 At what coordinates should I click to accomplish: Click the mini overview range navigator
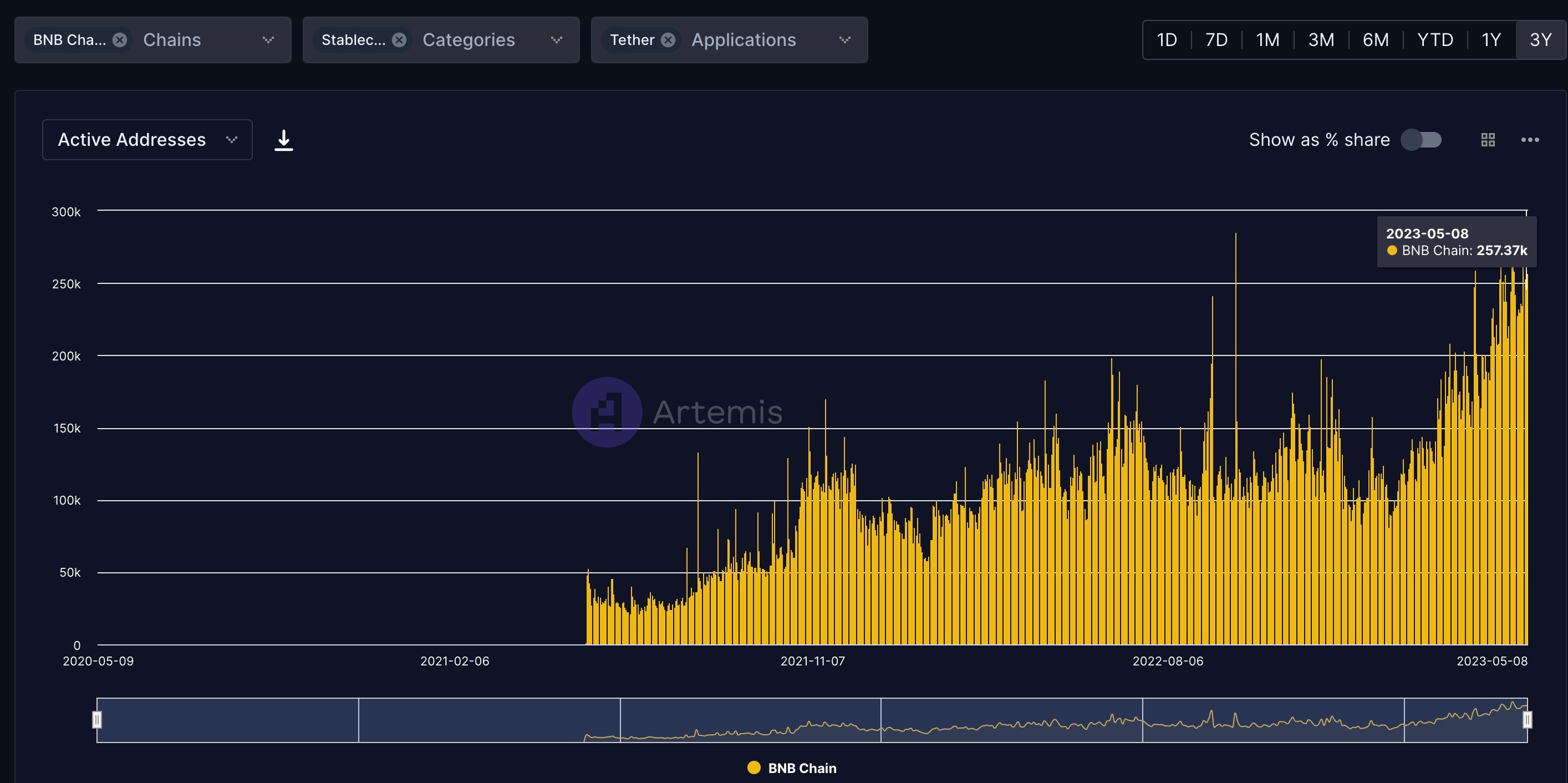[x=812, y=720]
